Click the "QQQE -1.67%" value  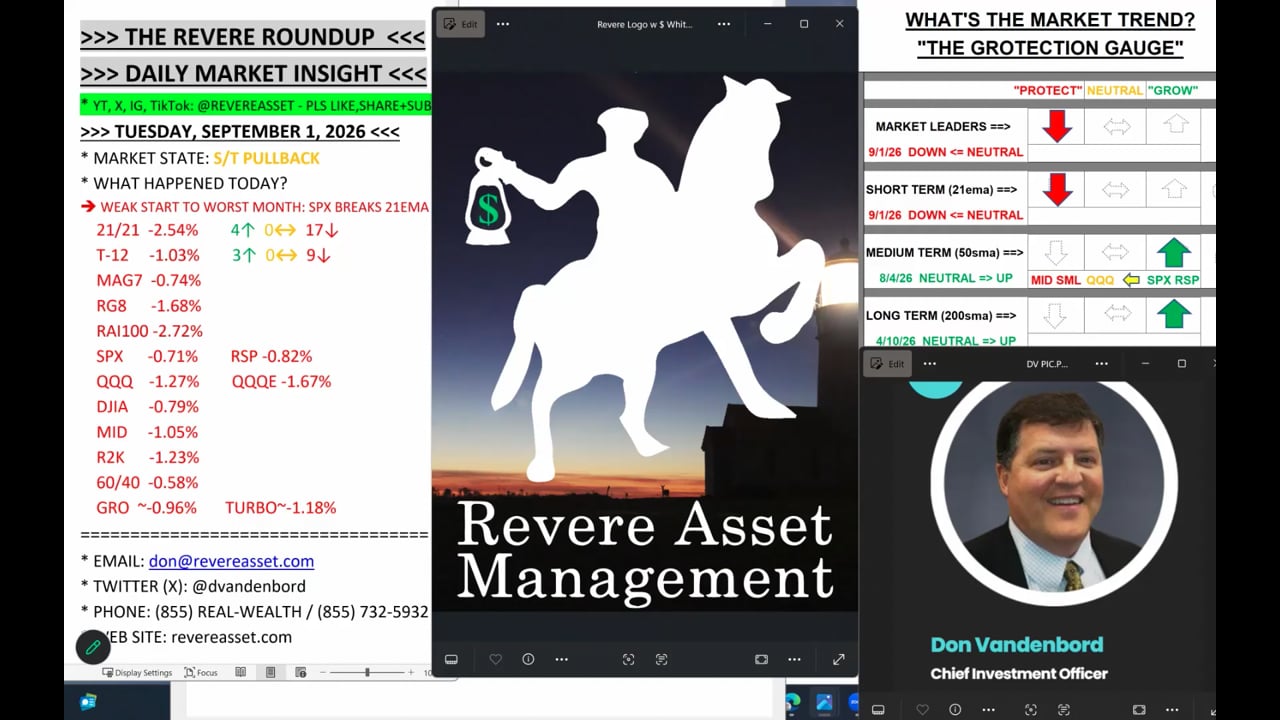coord(281,381)
